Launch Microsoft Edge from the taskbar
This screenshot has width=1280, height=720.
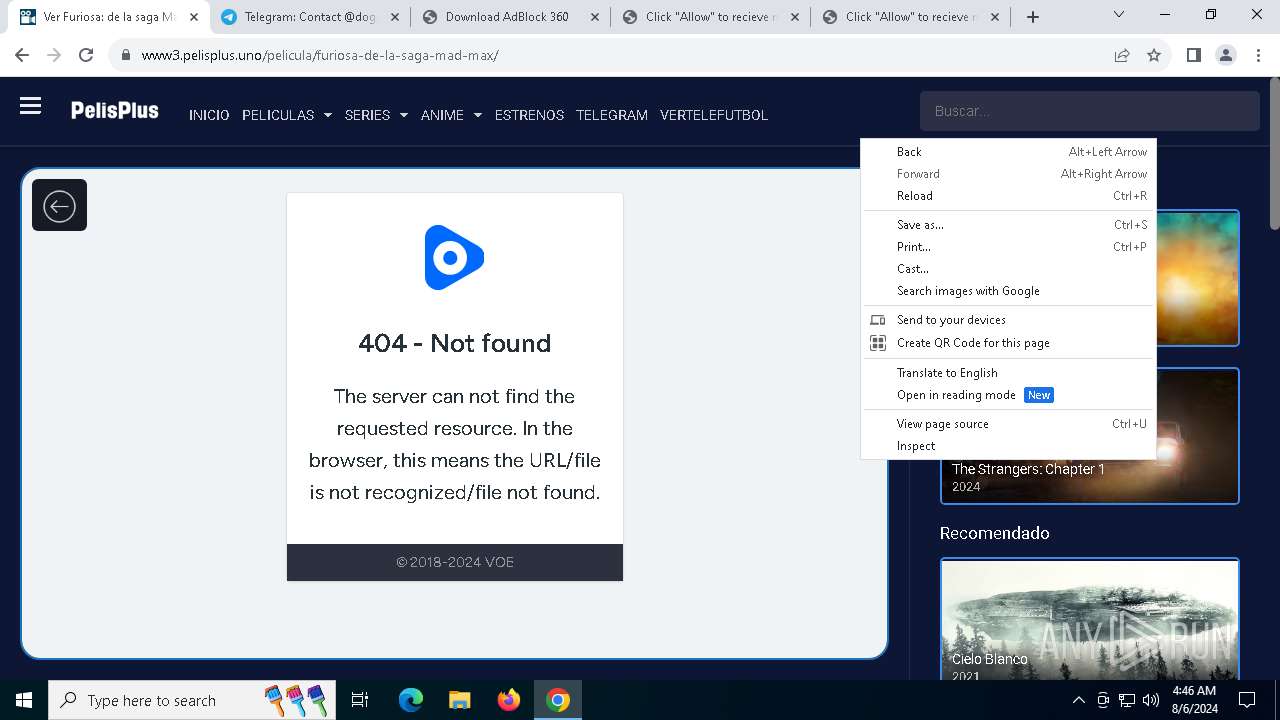click(x=411, y=700)
